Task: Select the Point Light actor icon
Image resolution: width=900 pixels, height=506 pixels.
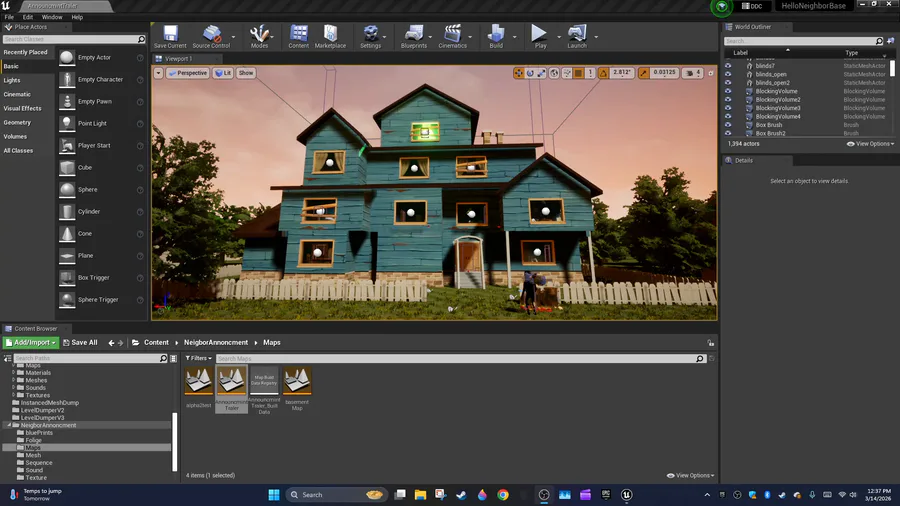Action: point(67,123)
